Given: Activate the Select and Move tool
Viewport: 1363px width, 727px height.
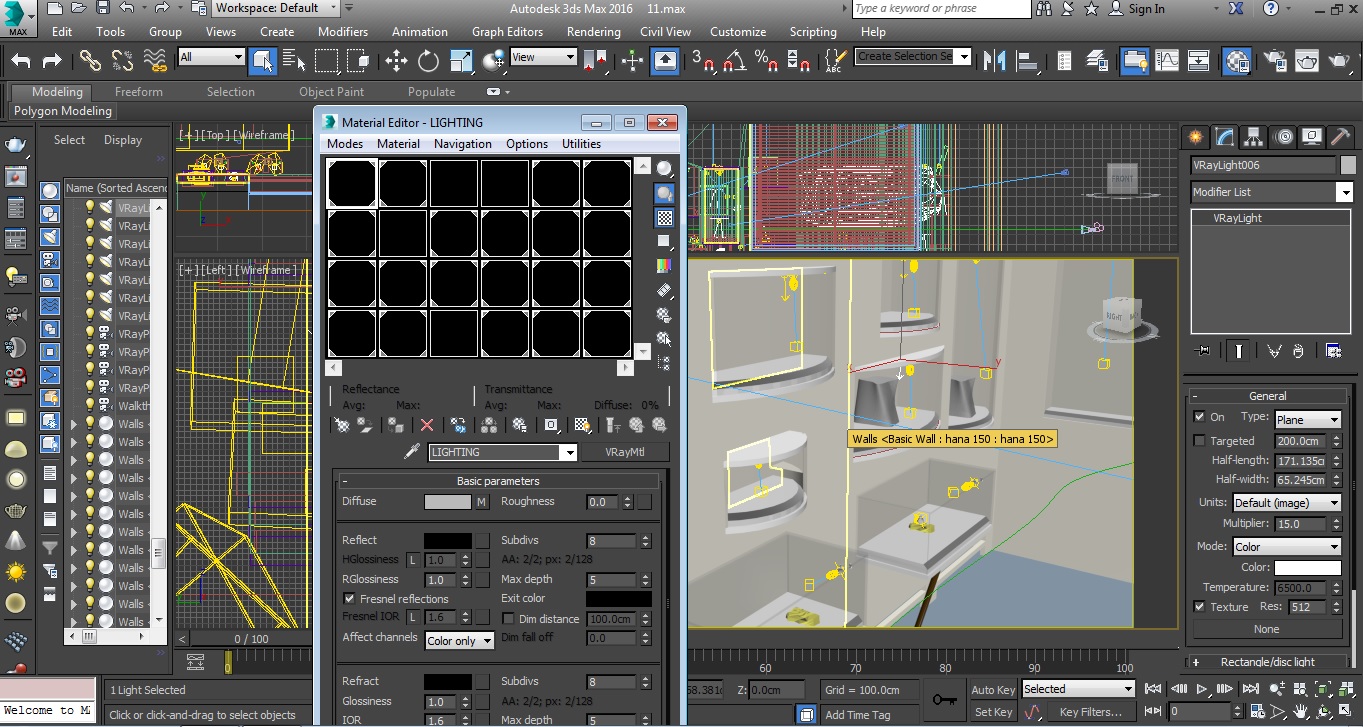Looking at the screenshot, I should click(395, 61).
